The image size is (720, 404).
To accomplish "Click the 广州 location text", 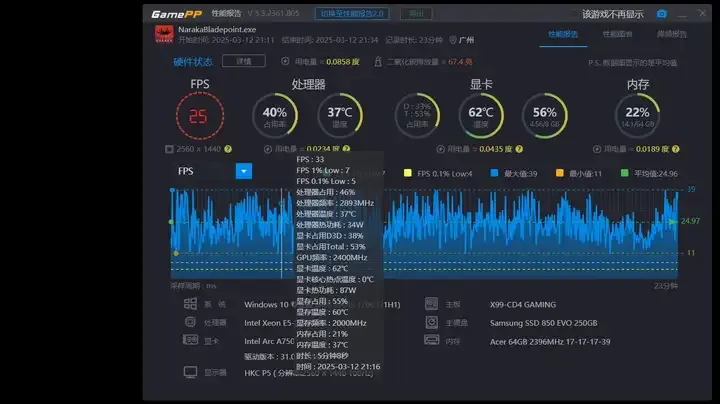I will point(467,40).
